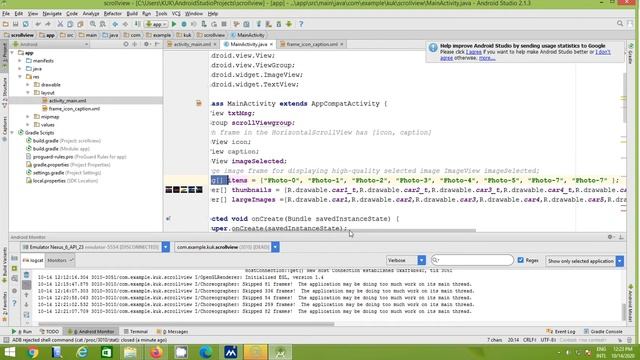Click the Undo arrow in toolbar

[x=38, y=24]
